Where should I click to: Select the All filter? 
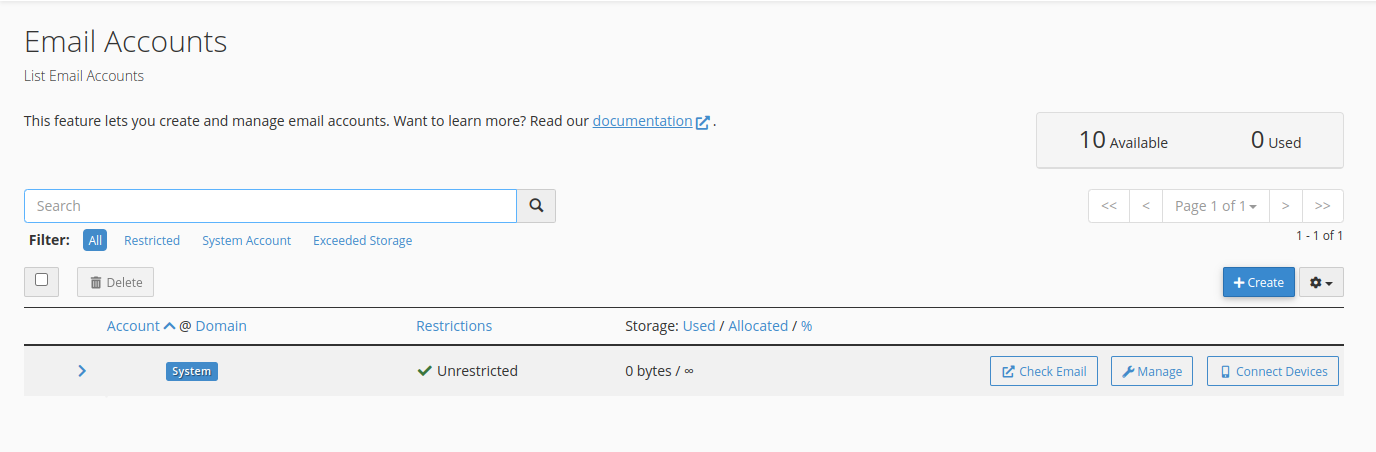[96, 241]
